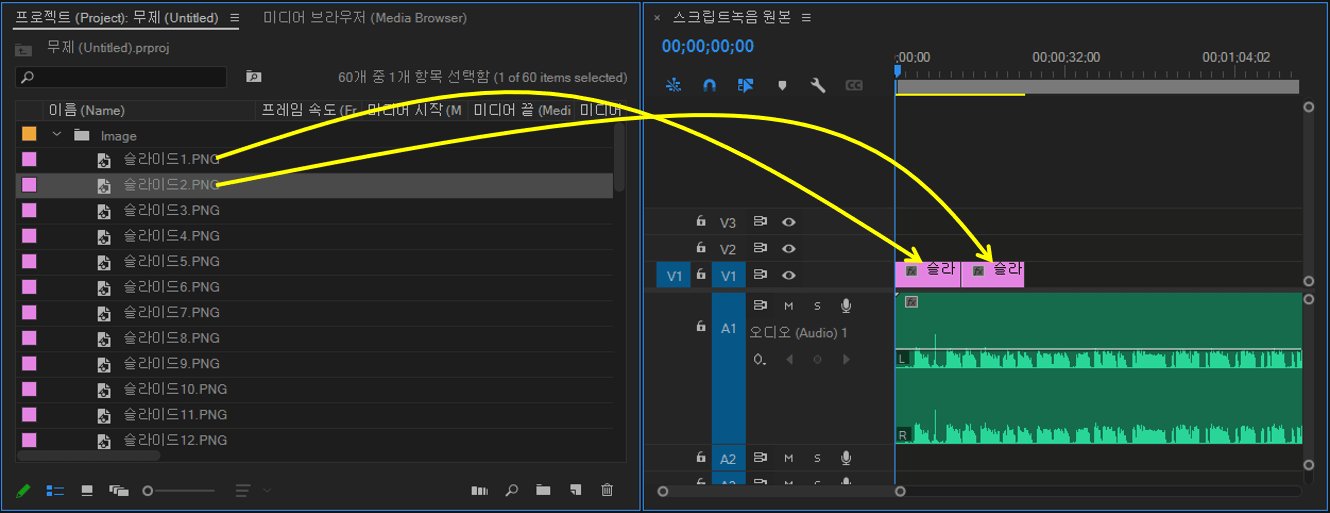The width and height of the screenshot is (1330, 513).
Task: Click the timecode 00;00;00;00 field
Action: pos(708,46)
